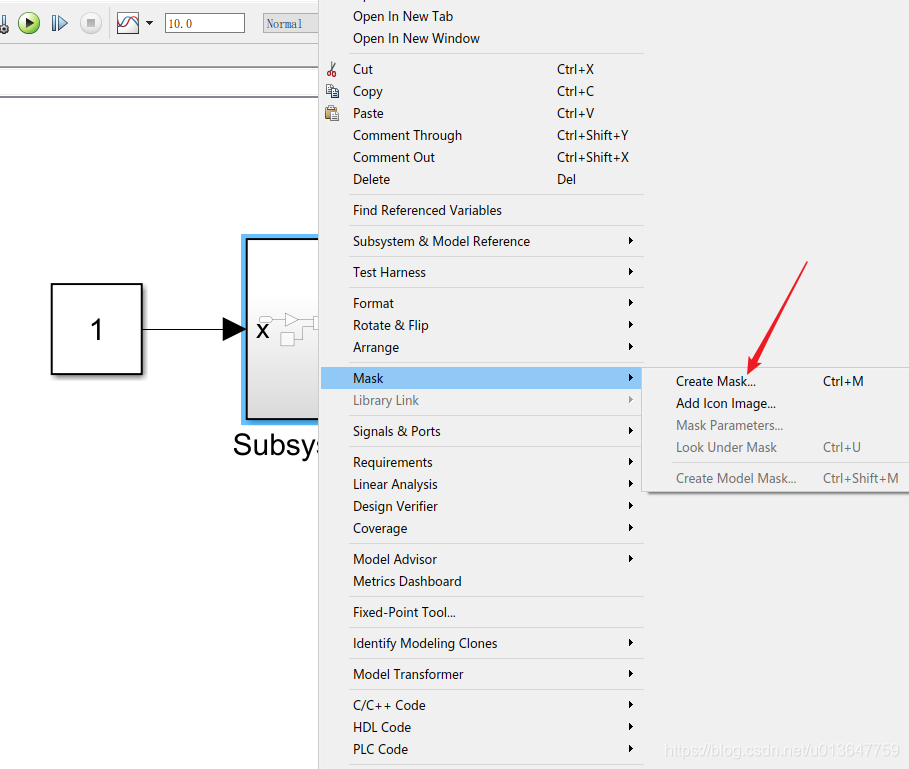Click the Subsystem block name label
This screenshot has height=769, width=909.
(x=276, y=445)
